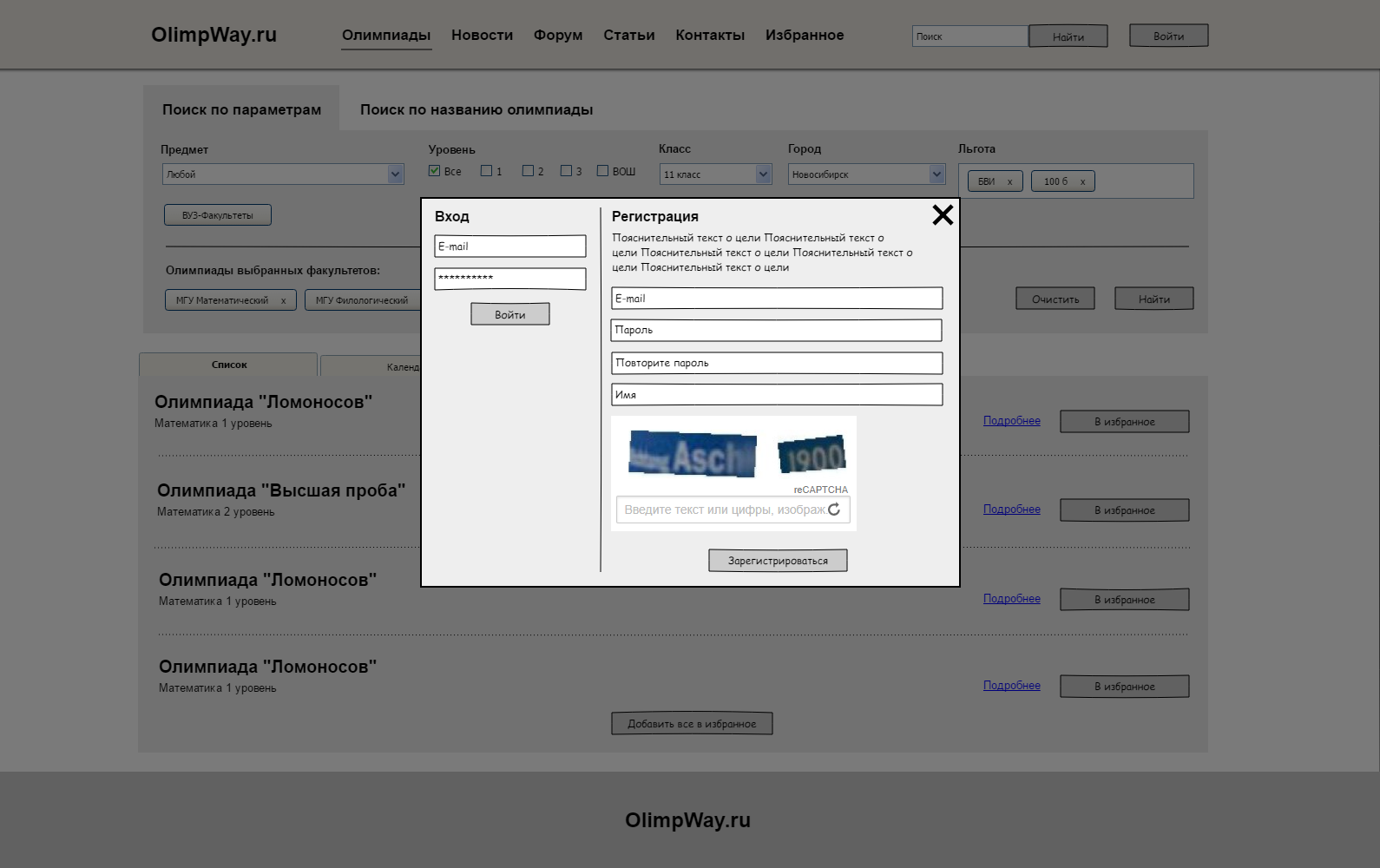The image size is (1380, 868).
Task: Open the Предмет subject dropdown
Action: 395,174
